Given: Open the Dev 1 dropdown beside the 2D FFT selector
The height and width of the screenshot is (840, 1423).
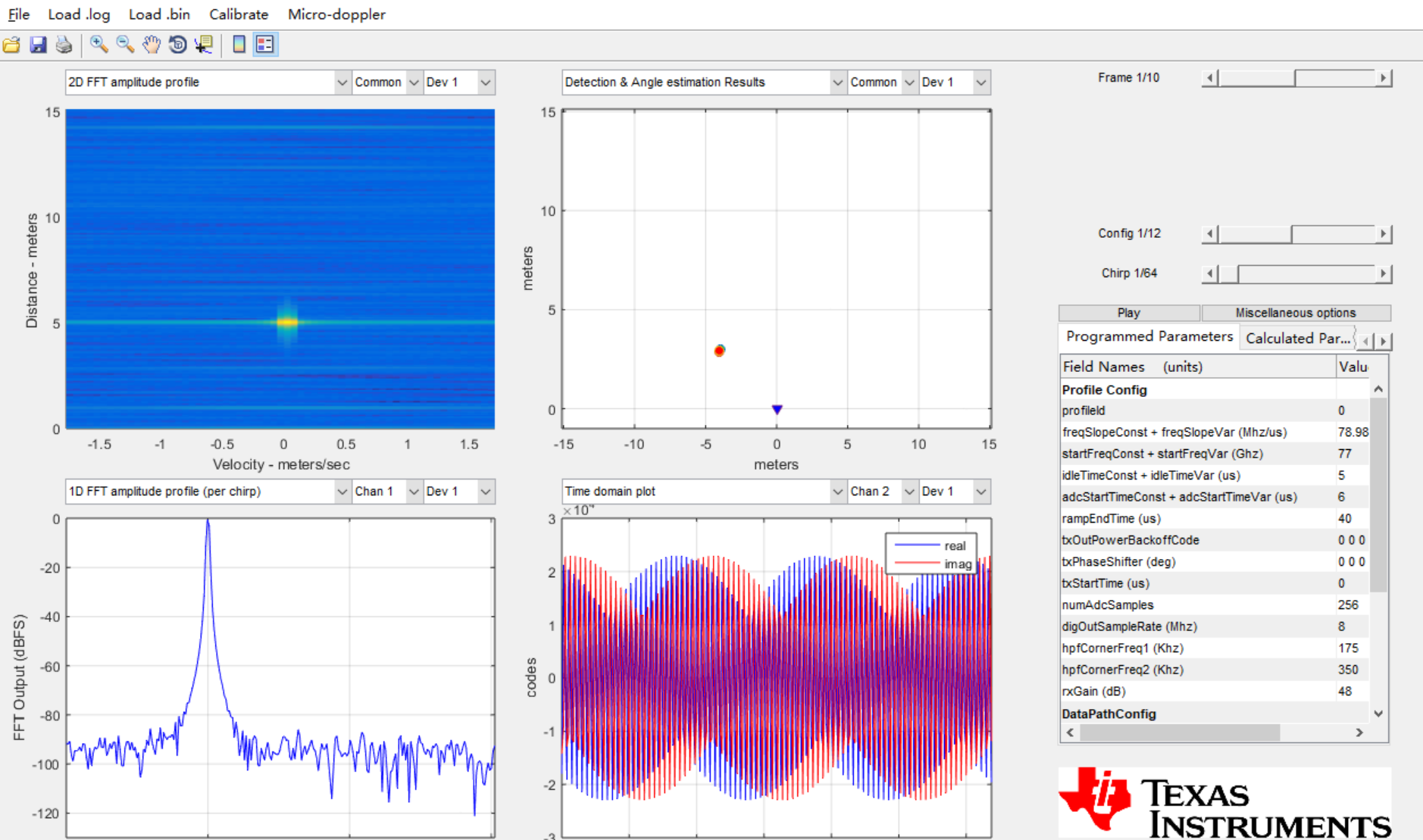Looking at the screenshot, I should tap(458, 82).
